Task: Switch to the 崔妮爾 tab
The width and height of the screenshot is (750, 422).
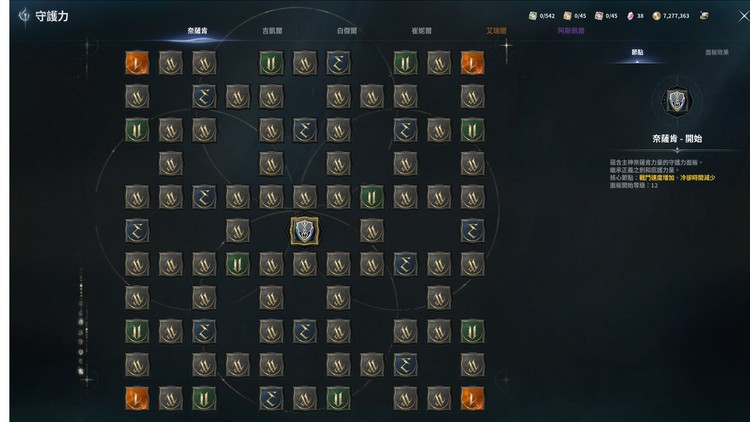Action: (421, 31)
